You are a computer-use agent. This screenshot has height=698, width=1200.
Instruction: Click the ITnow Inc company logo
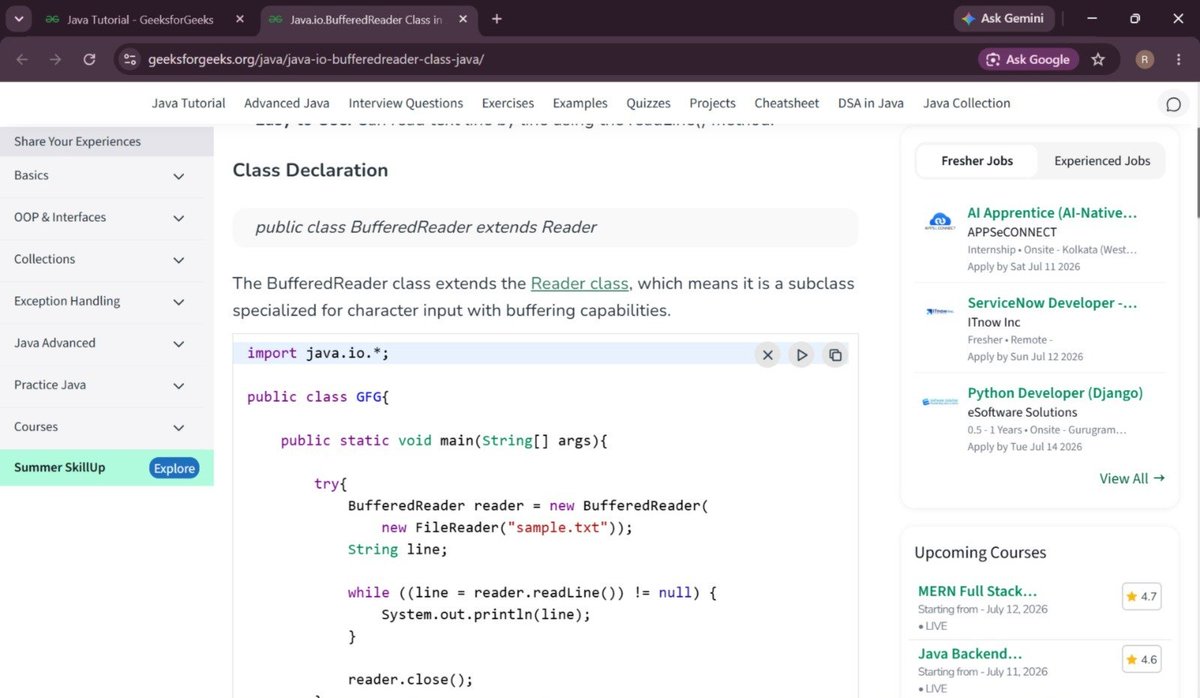tap(940, 312)
